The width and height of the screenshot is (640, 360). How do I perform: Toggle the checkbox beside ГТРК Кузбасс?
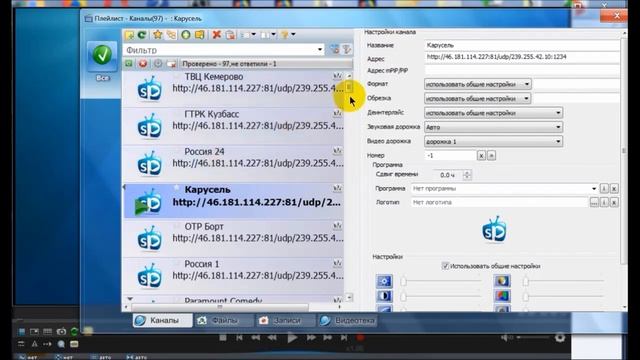pos(176,114)
